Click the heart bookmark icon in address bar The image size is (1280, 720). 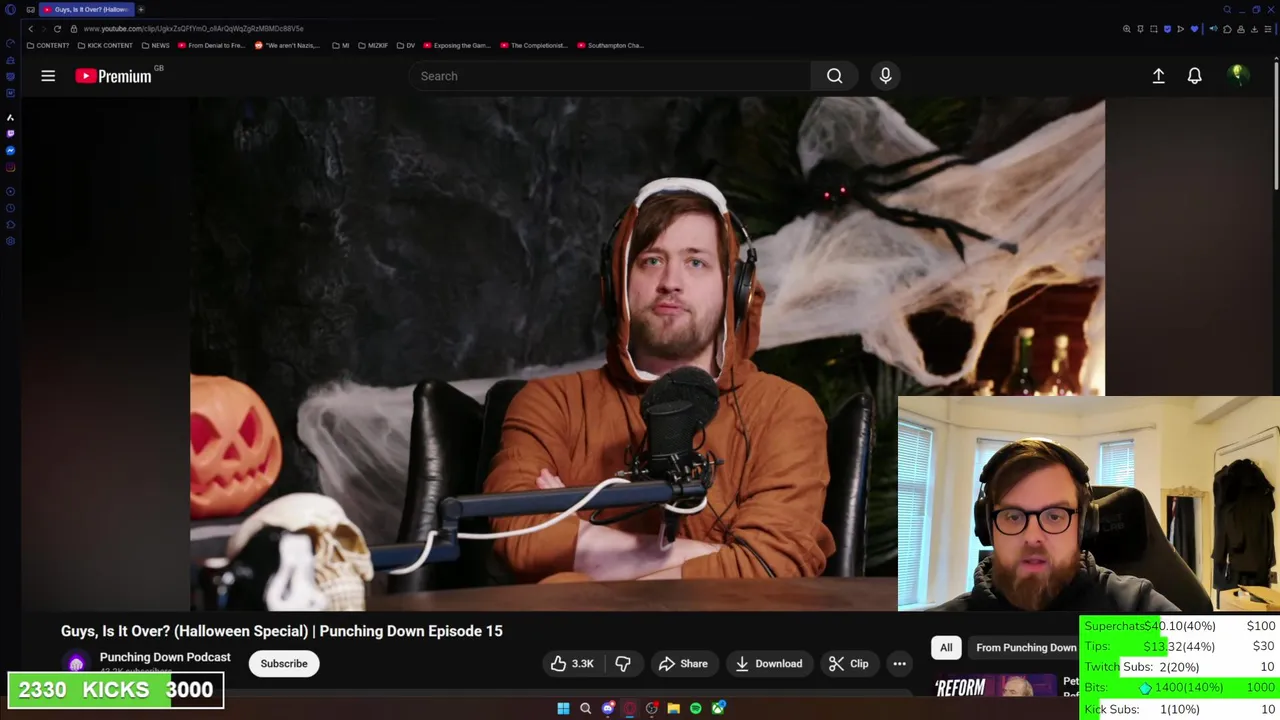(x=1194, y=29)
